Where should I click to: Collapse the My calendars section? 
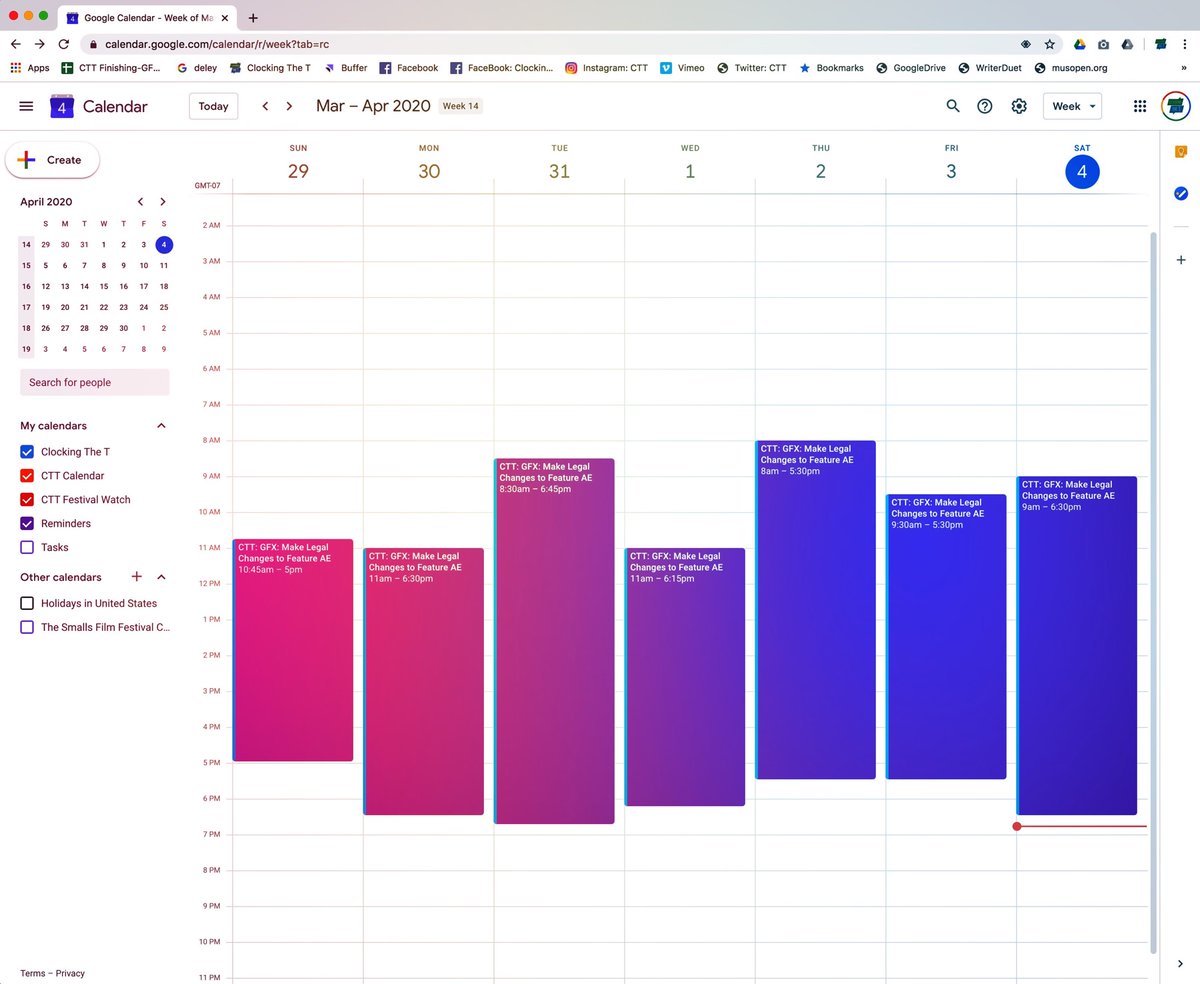click(161, 426)
